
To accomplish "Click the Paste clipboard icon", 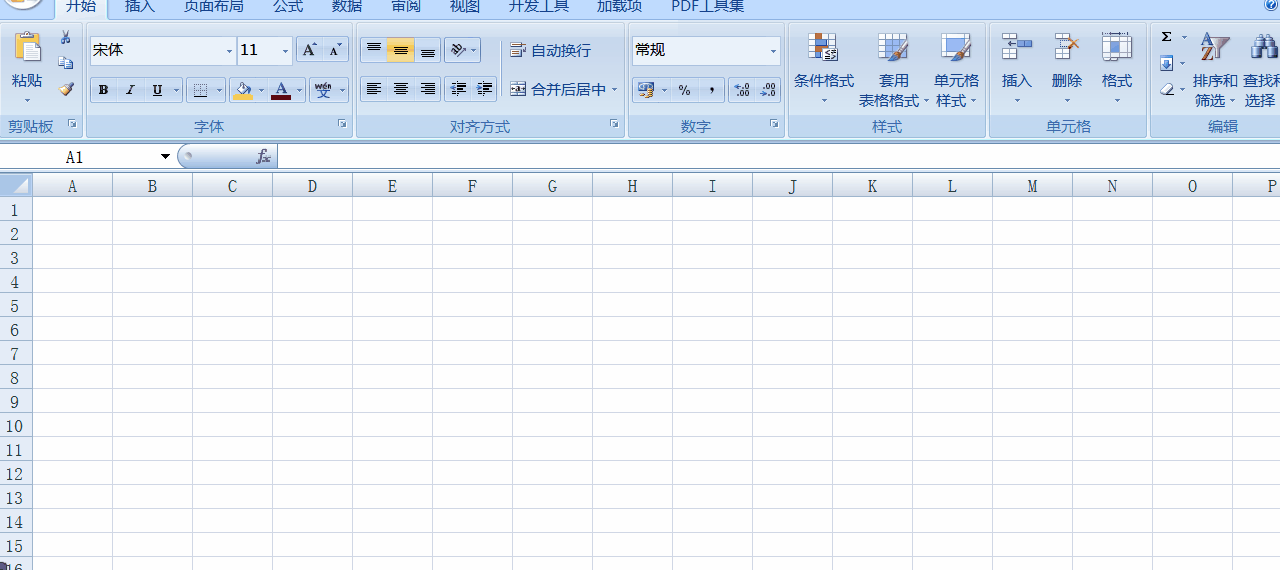I will (27, 48).
